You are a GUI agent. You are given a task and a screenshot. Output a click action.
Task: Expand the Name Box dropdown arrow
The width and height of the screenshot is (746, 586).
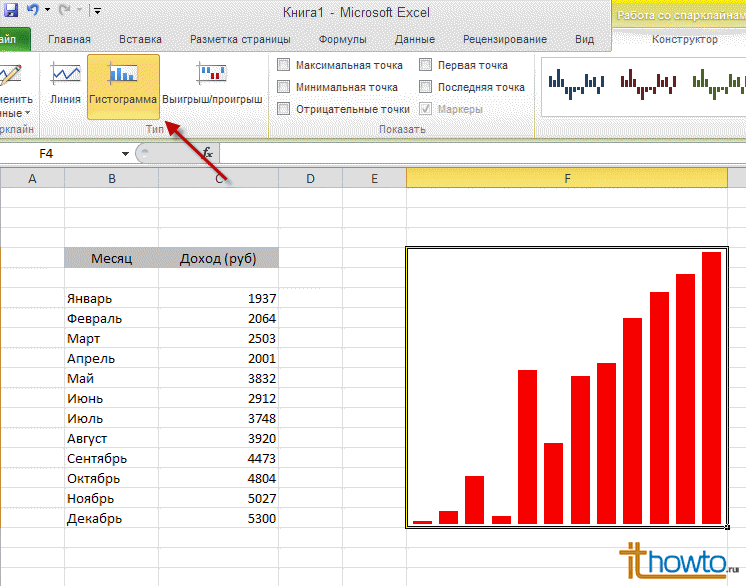[x=125, y=154]
